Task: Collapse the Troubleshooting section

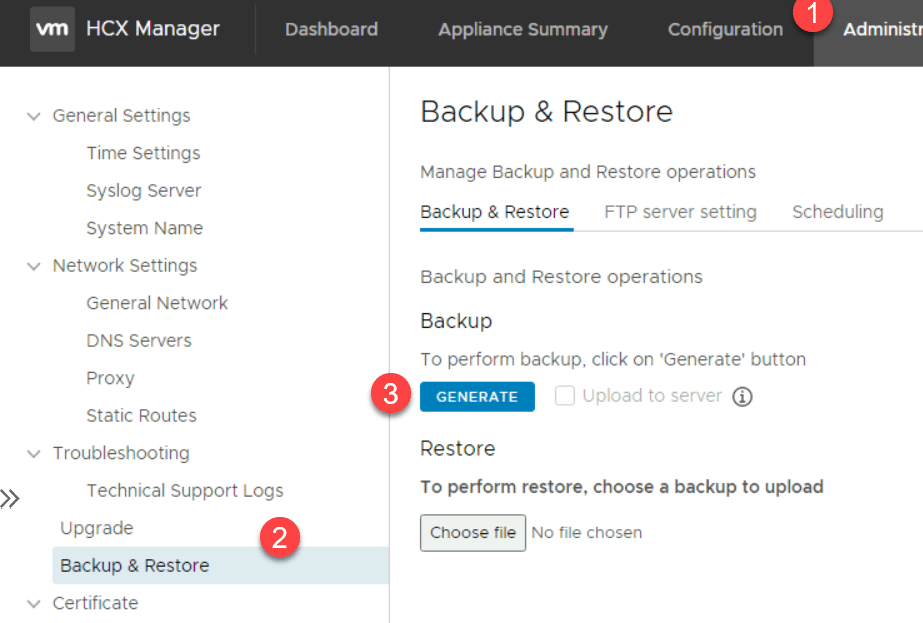Action: click(x=34, y=453)
